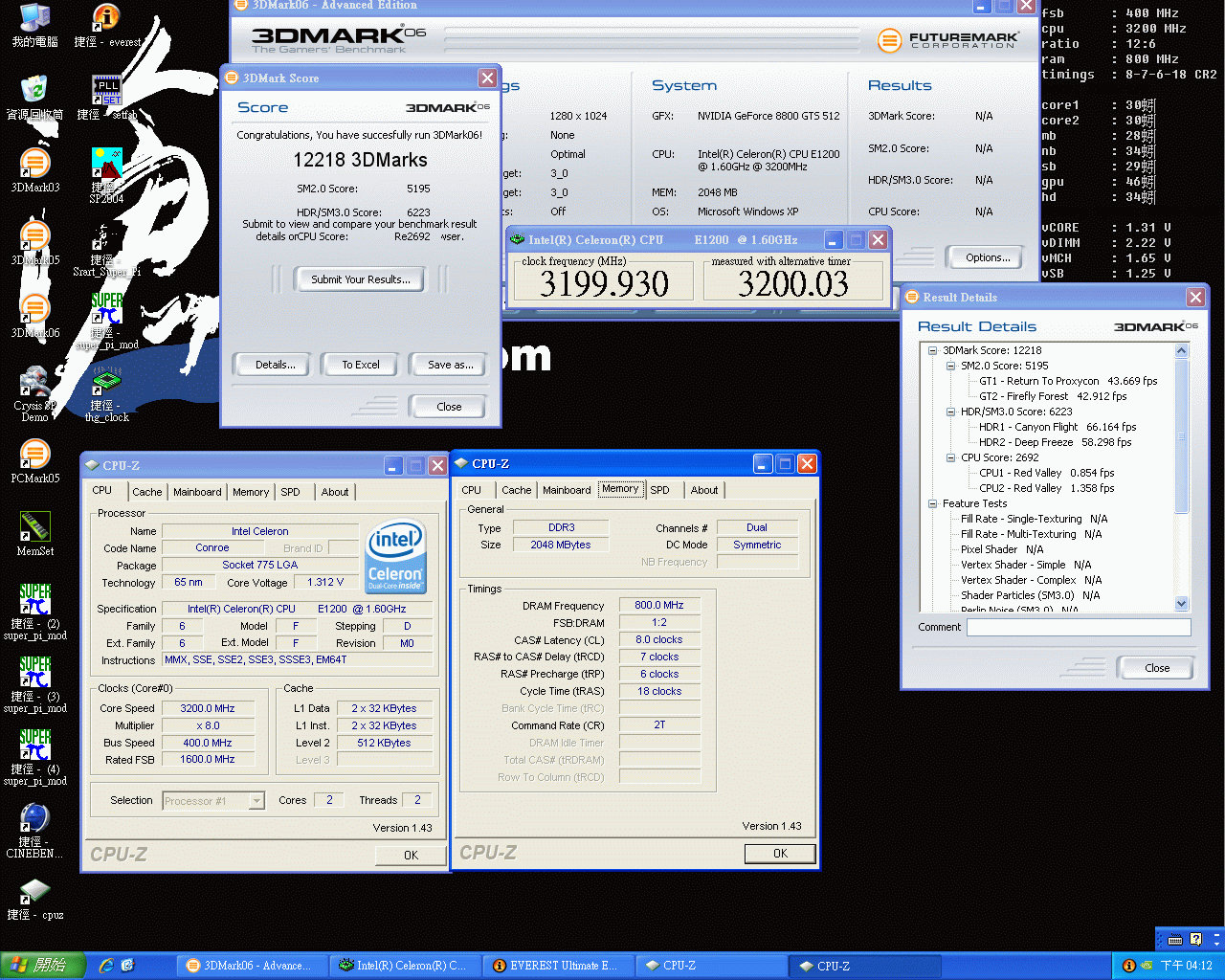Open the 我的電腦 desktop icon
Image resolution: width=1225 pixels, height=980 pixels.
point(34,26)
